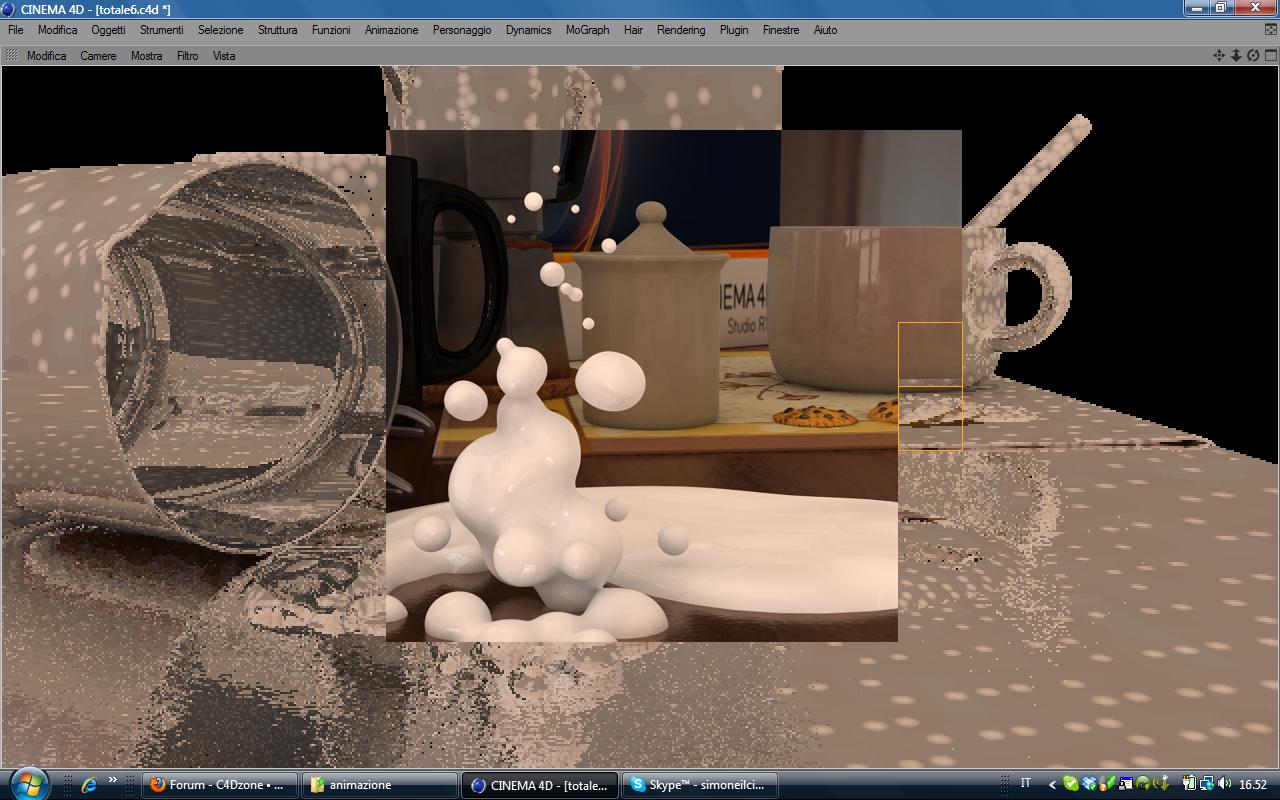
Task: Switch to CINEMA 4D taskbar button
Action: (540, 785)
